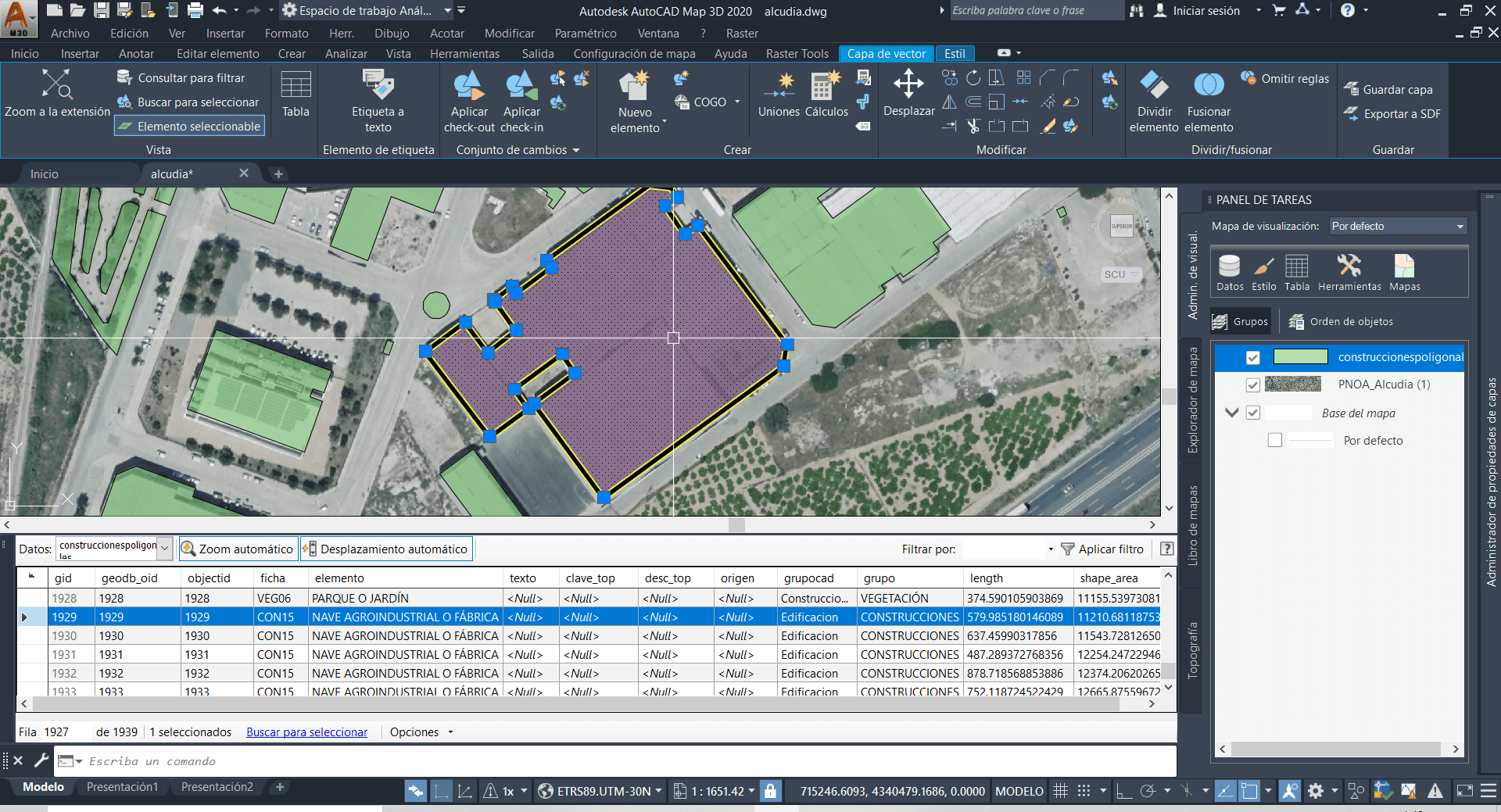Select the Etiqueta a texto tool
The image size is (1501, 812).
(378, 98)
